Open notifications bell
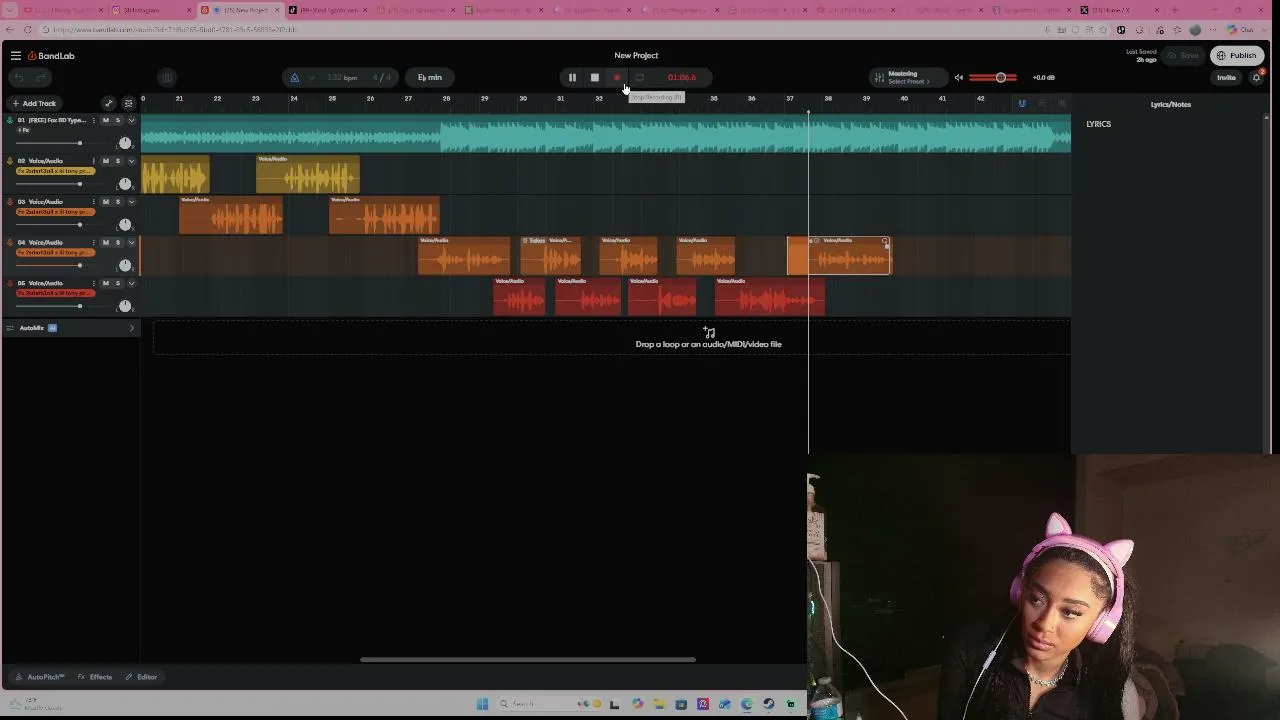 click(1257, 77)
